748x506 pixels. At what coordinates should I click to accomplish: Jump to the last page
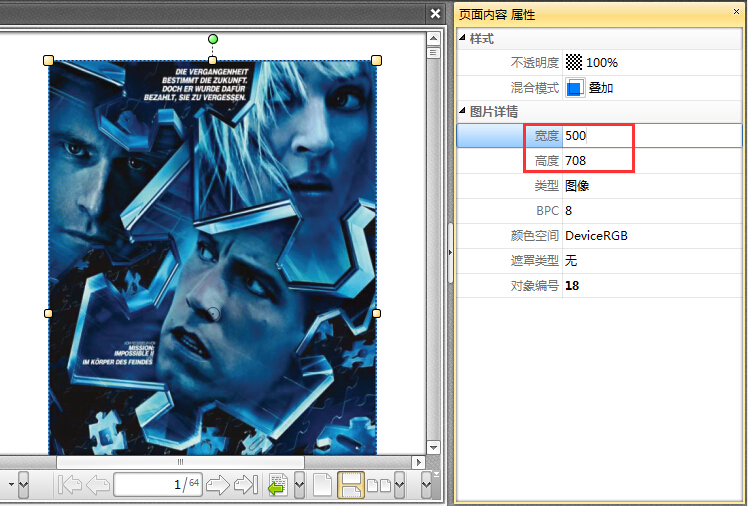pos(246,485)
